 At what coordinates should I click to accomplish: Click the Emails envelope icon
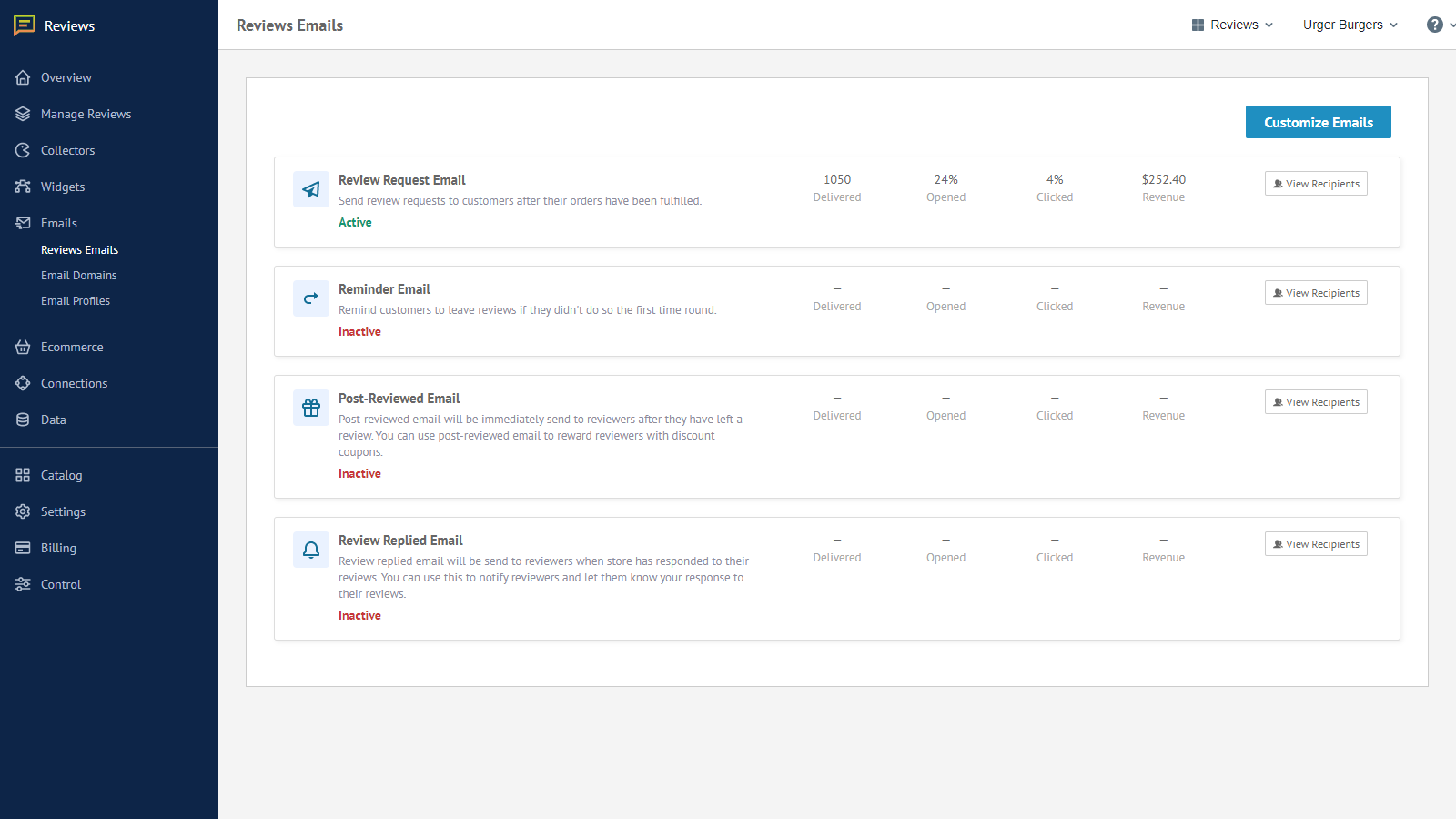(23, 223)
